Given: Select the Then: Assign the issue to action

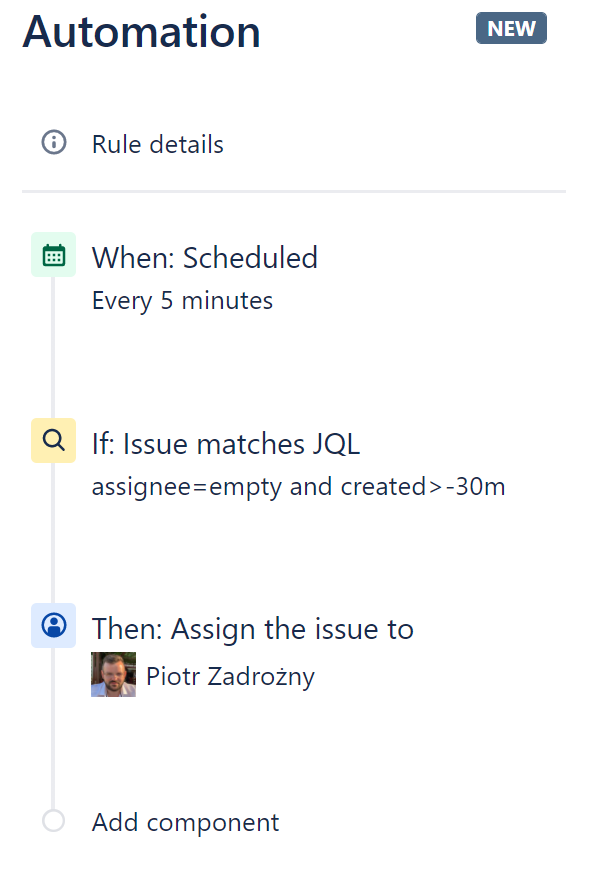Looking at the screenshot, I should (253, 628).
